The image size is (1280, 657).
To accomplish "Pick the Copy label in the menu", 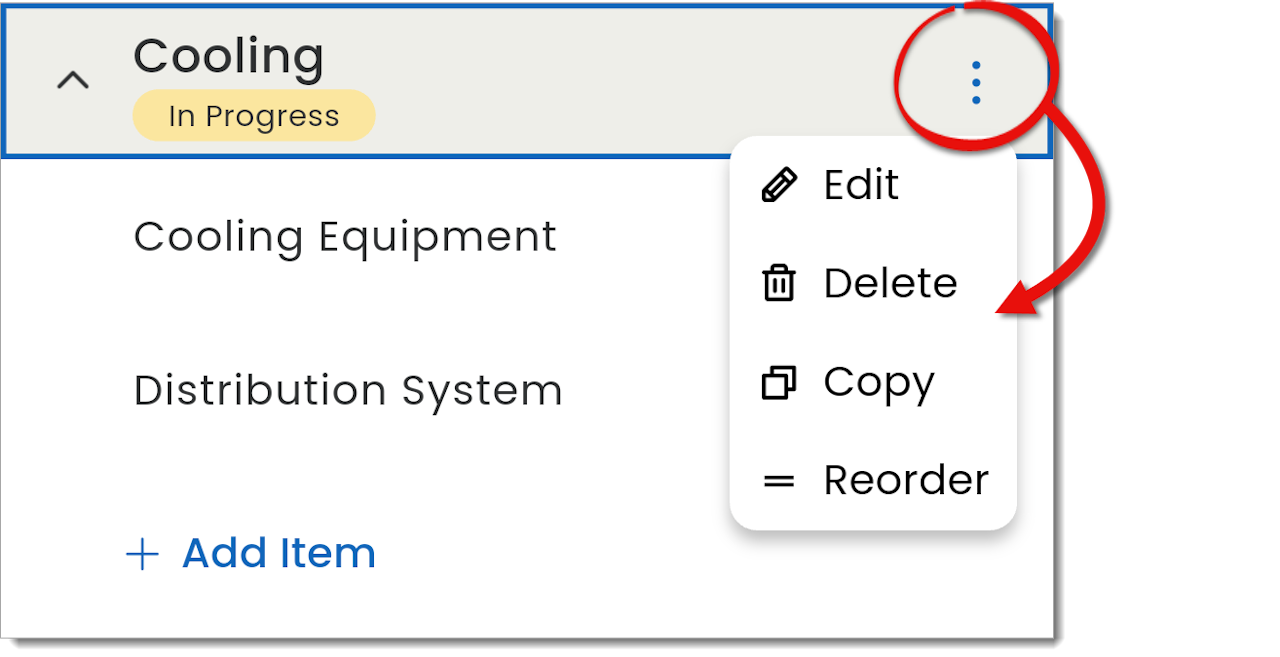I will 878,383.
